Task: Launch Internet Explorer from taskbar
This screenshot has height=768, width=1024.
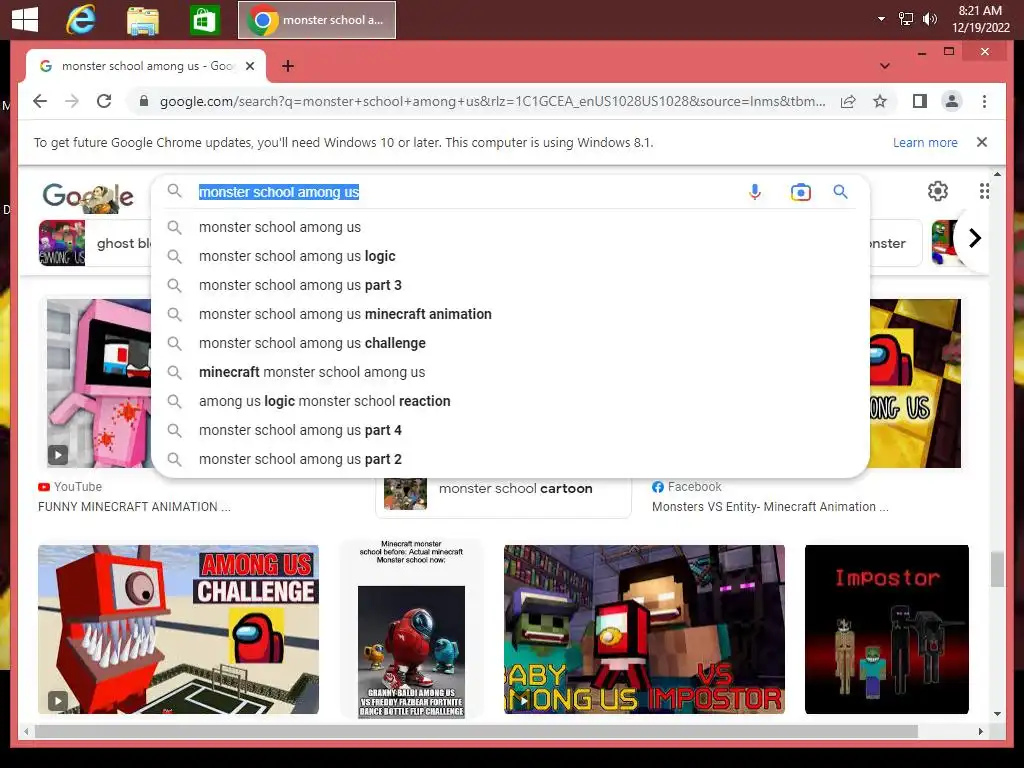Action: (x=81, y=20)
